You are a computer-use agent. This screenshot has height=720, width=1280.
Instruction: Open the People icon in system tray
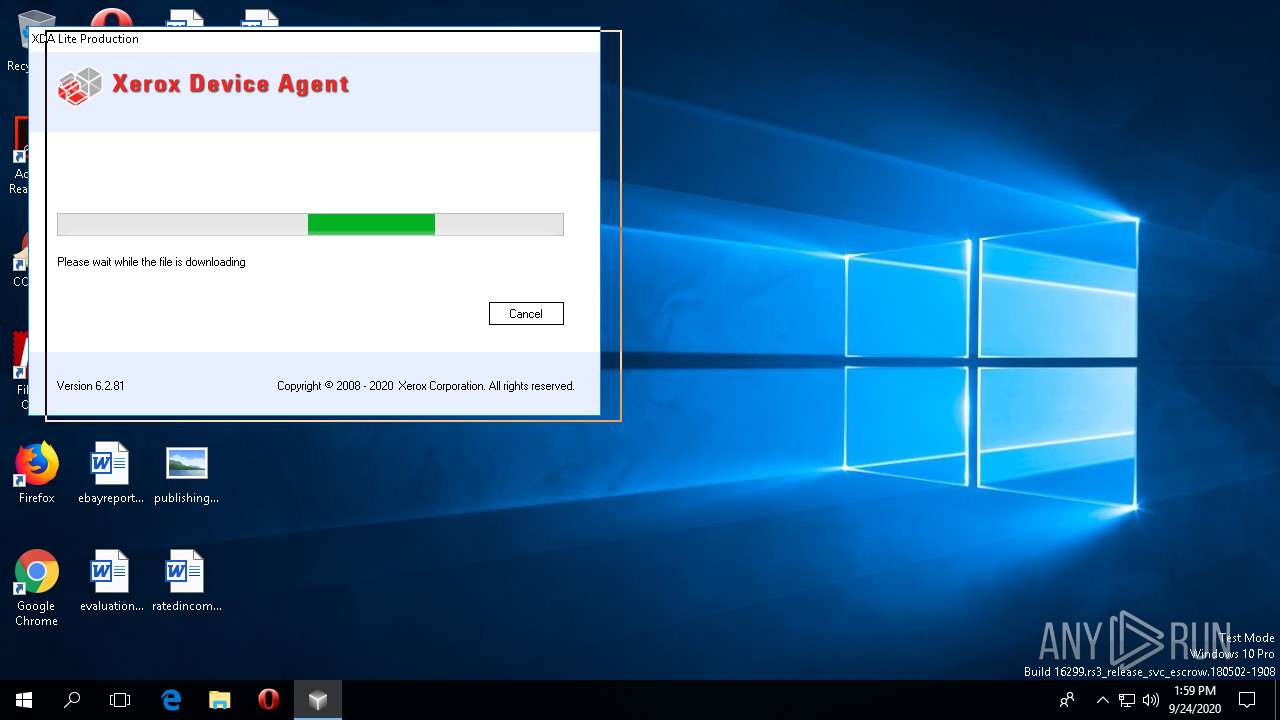point(1068,700)
